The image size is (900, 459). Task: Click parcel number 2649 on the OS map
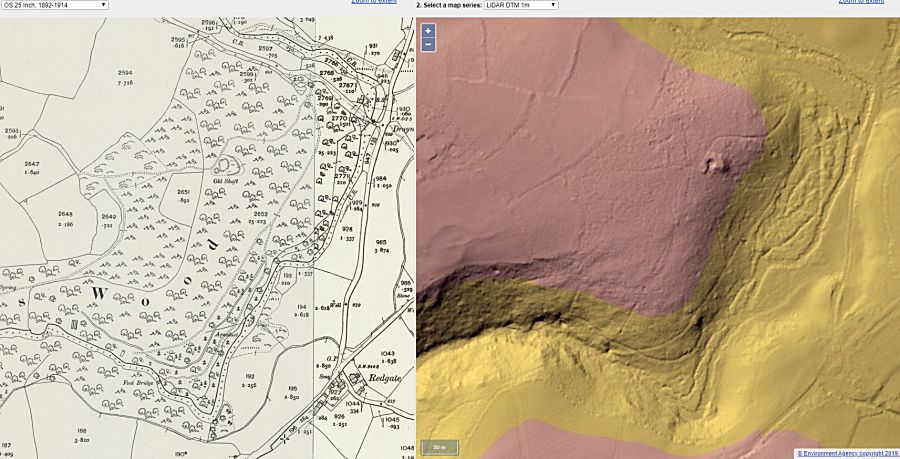pyautogui.click(x=108, y=216)
